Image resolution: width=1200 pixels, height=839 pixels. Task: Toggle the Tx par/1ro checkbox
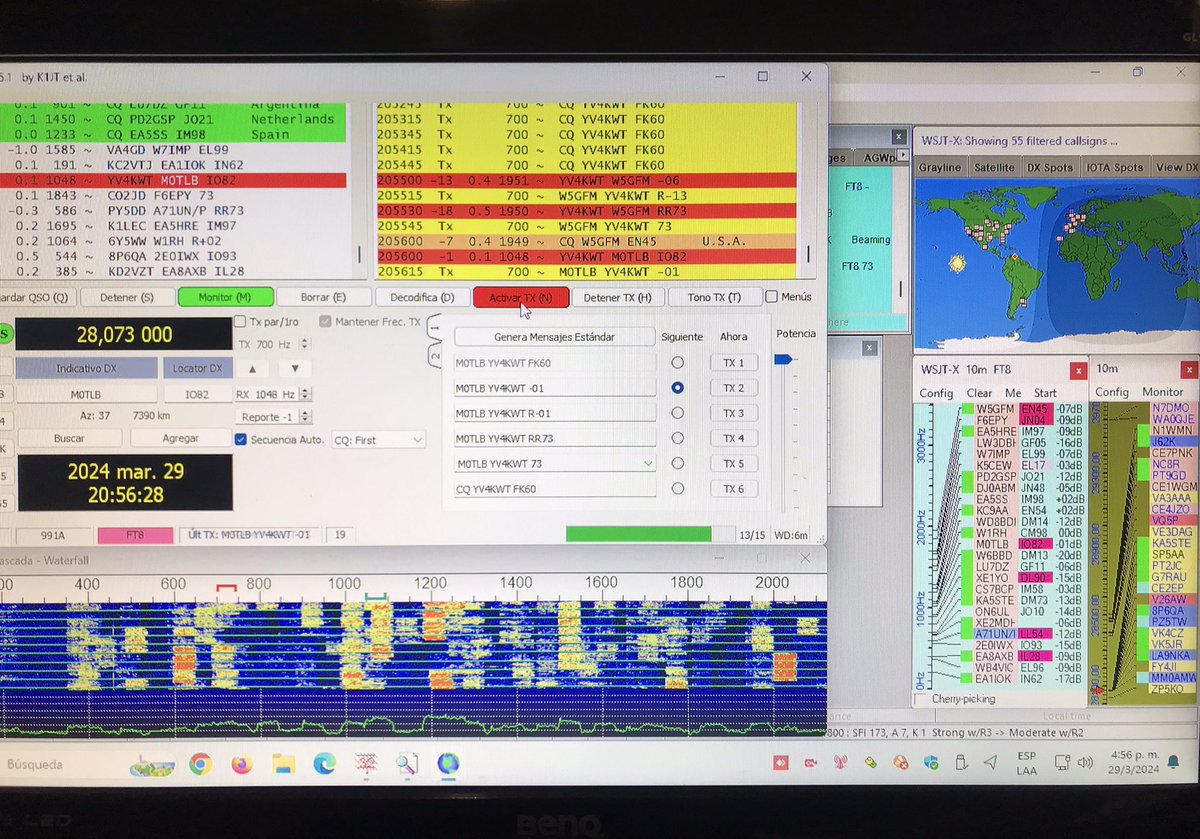point(240,322)
